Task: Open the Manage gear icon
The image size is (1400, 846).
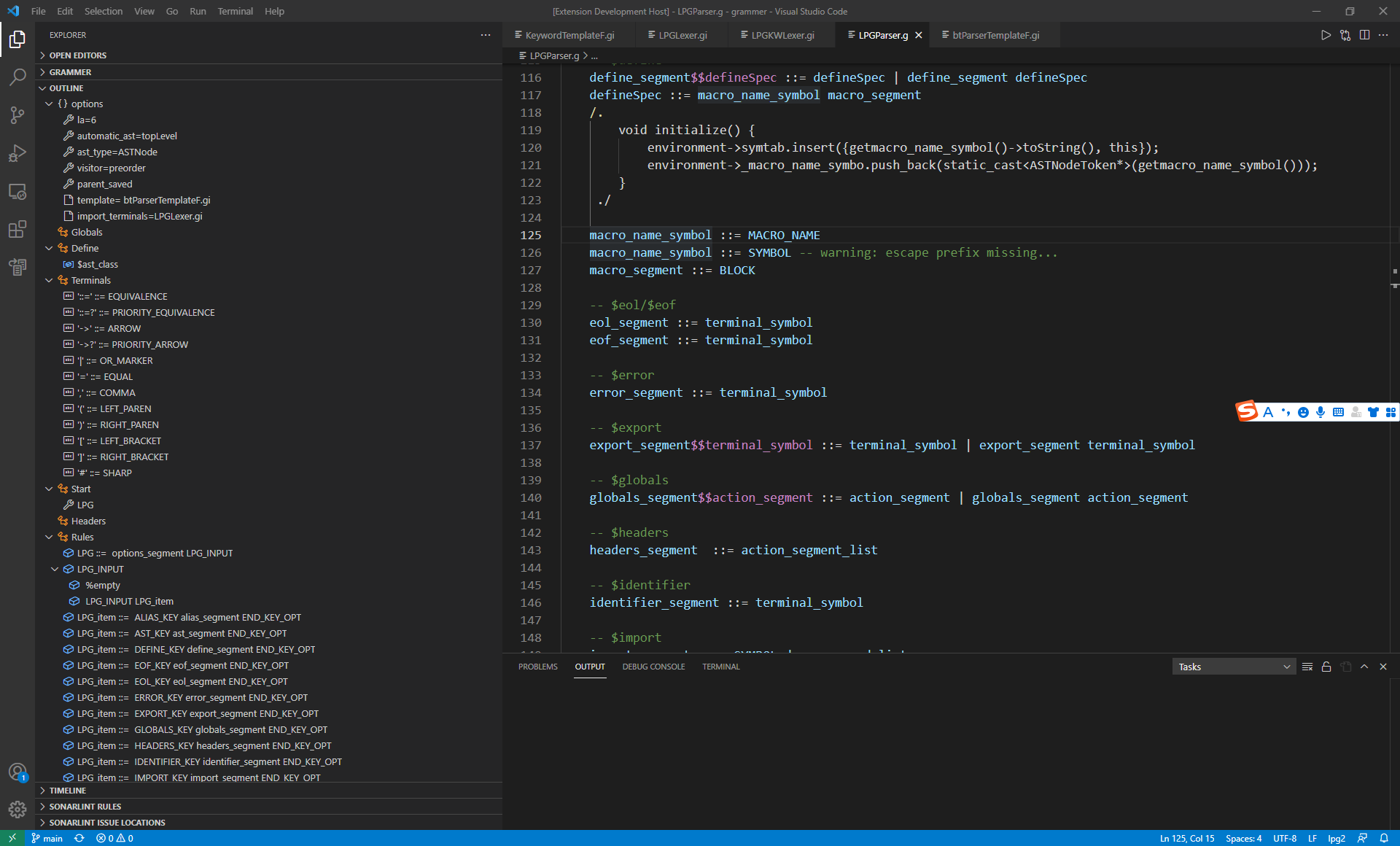Action: pyautogui.click(x=17, y=809)
